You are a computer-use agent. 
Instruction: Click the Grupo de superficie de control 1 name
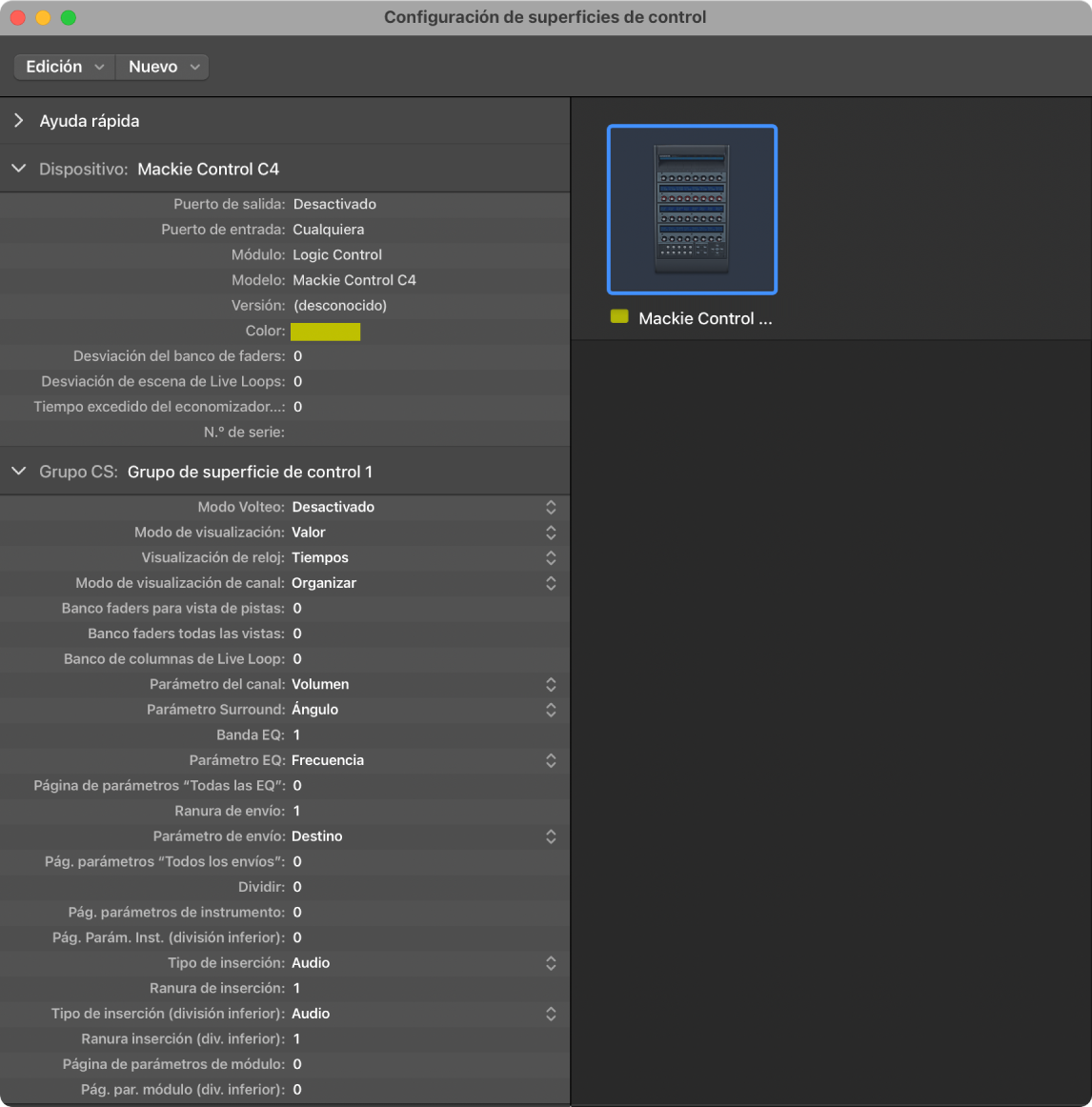click(250, 472)
